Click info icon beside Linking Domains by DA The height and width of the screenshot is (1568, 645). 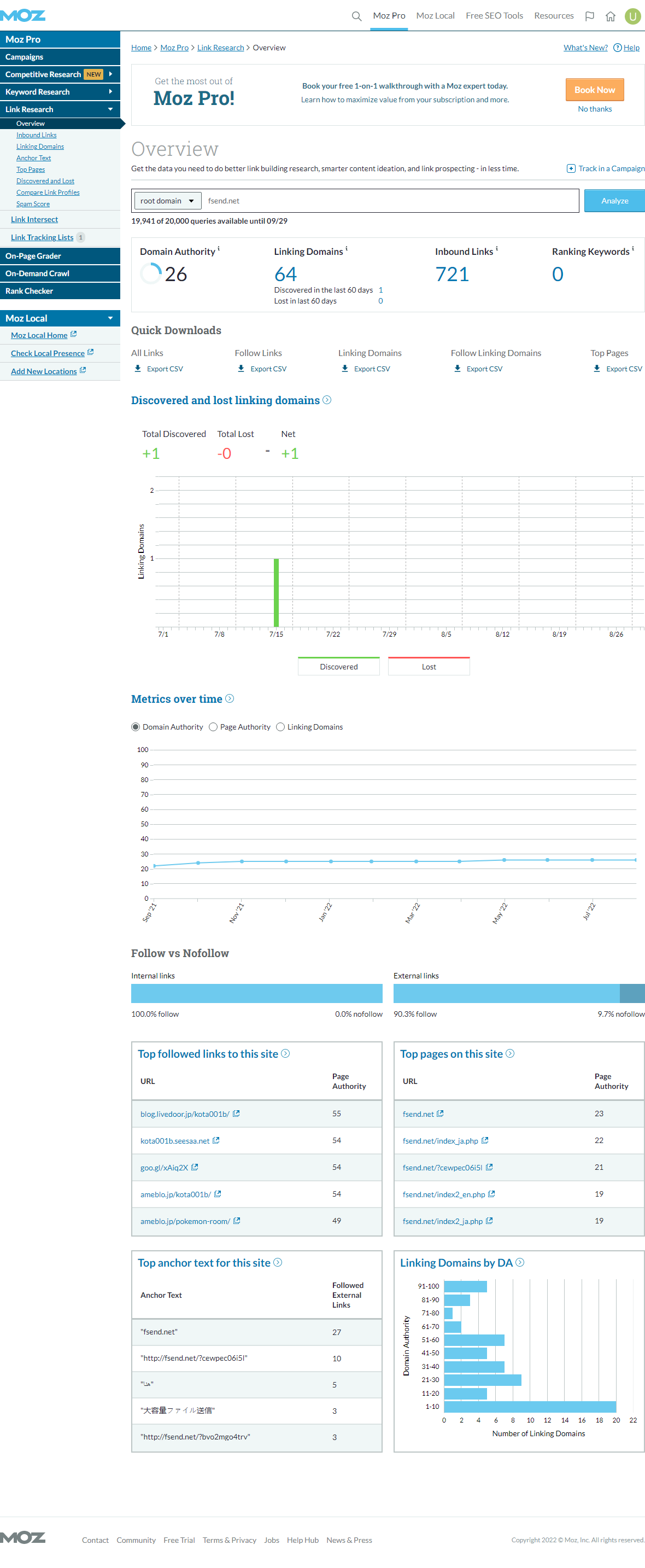tap(520, 1262)
